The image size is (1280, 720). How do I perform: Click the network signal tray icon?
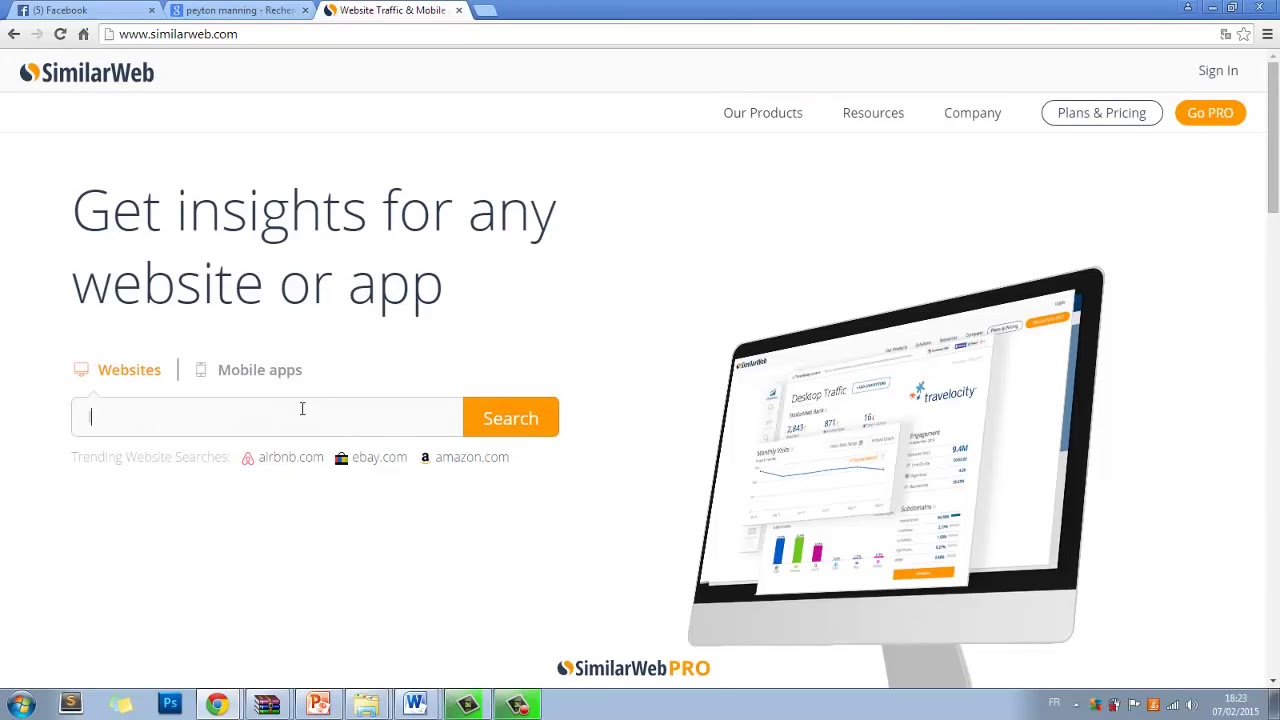[1172, 705]
